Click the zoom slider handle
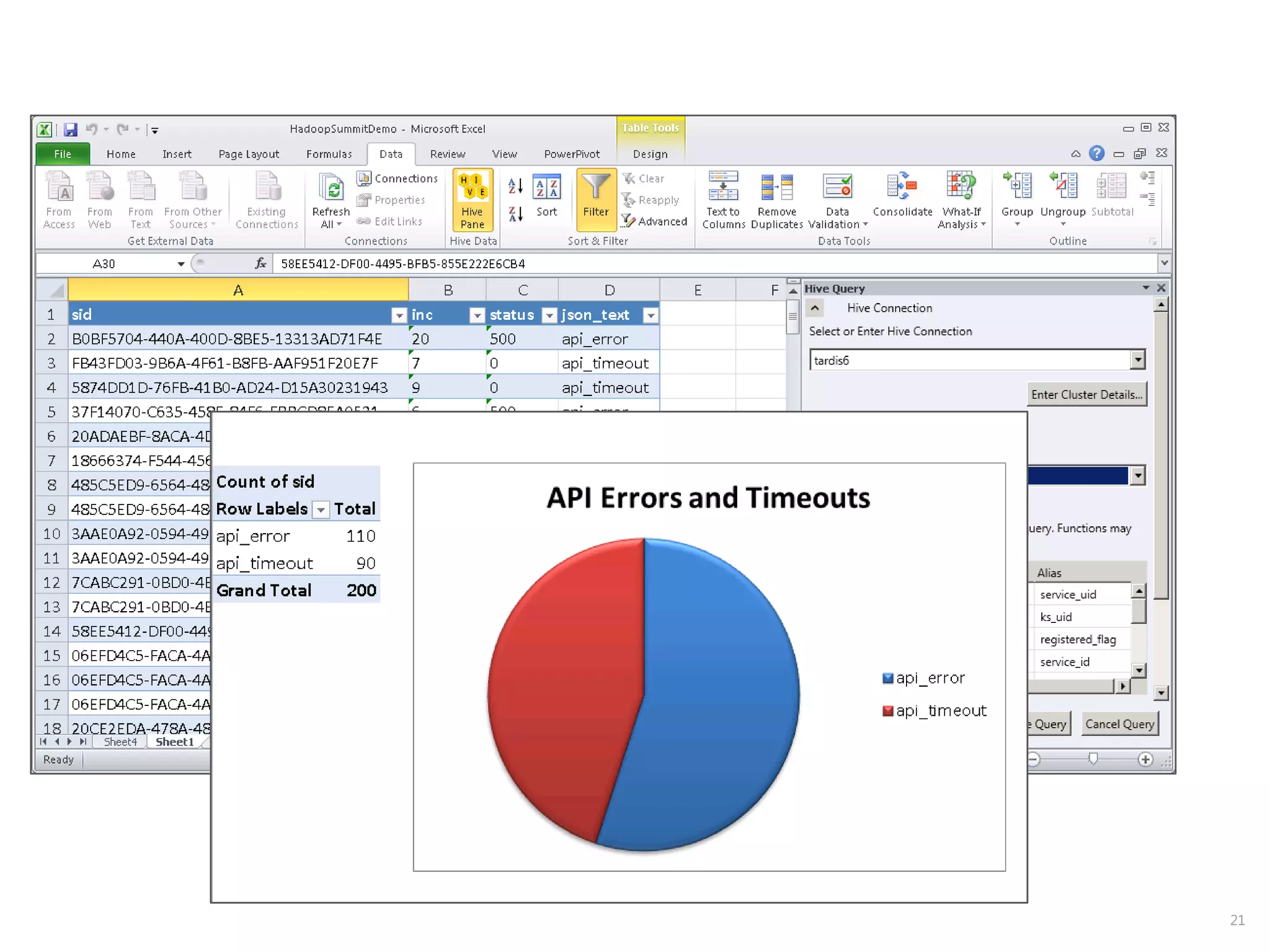The image size is (1270, 952). (1093, 759)
